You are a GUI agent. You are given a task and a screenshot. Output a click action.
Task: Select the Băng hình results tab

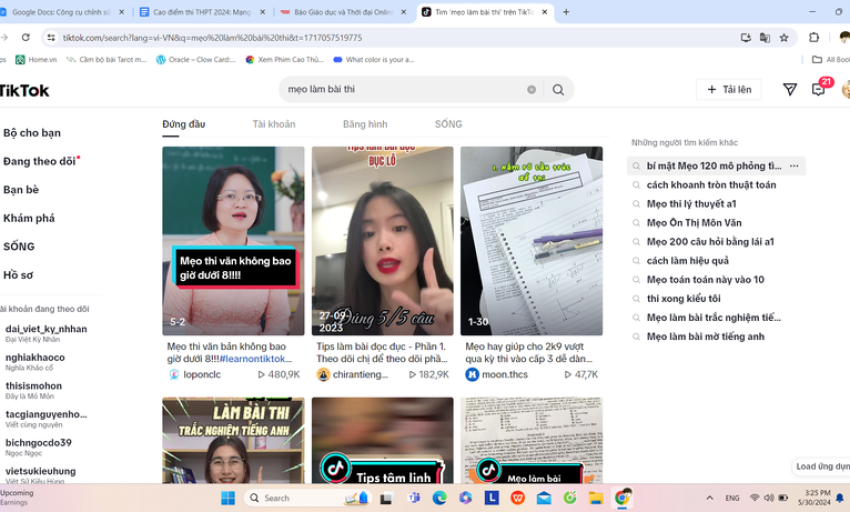click(365, 124)
